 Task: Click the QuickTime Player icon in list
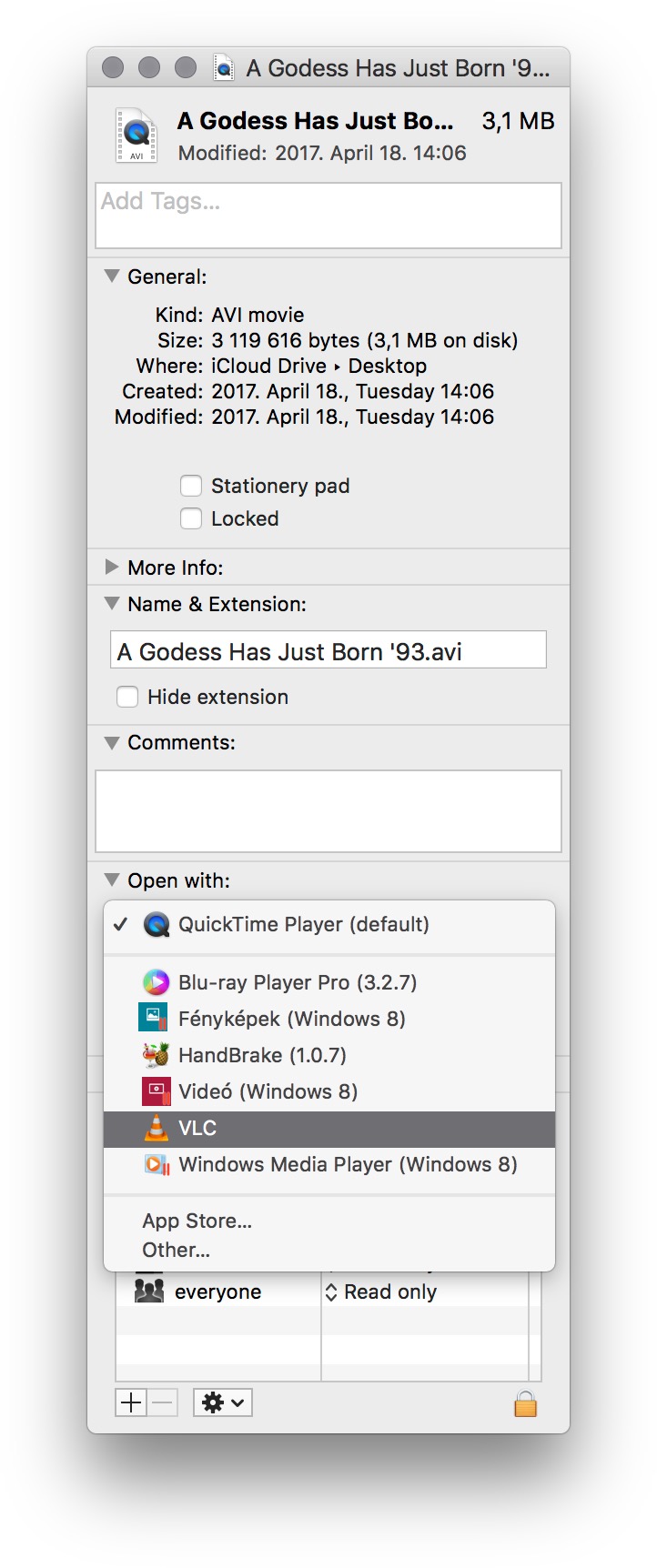click(157, 925)
